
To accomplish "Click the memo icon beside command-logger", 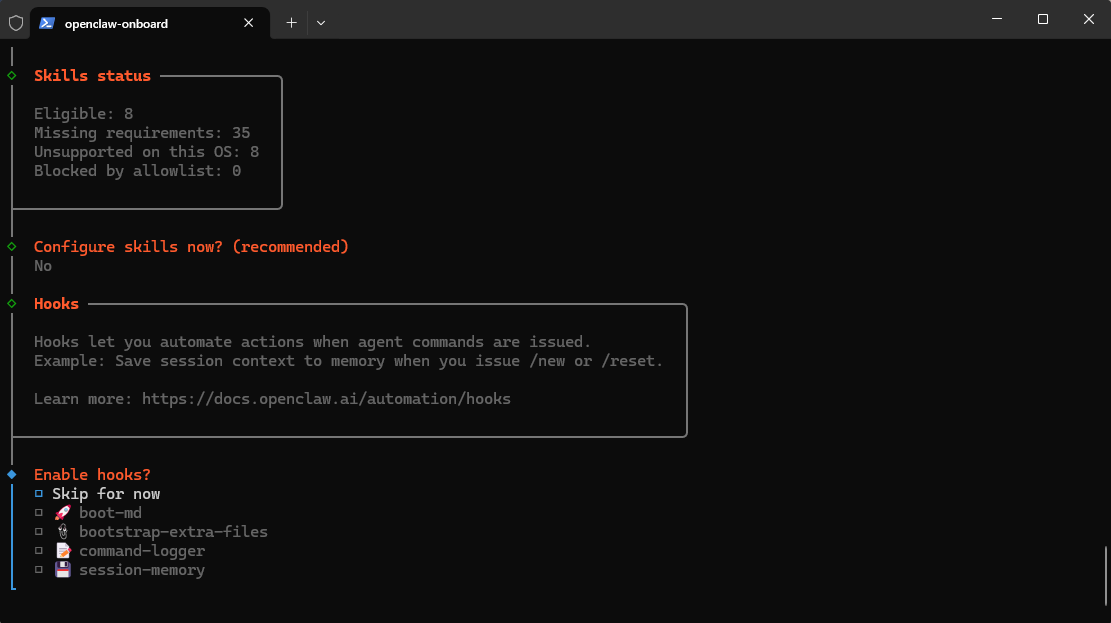I will point(62,551).
